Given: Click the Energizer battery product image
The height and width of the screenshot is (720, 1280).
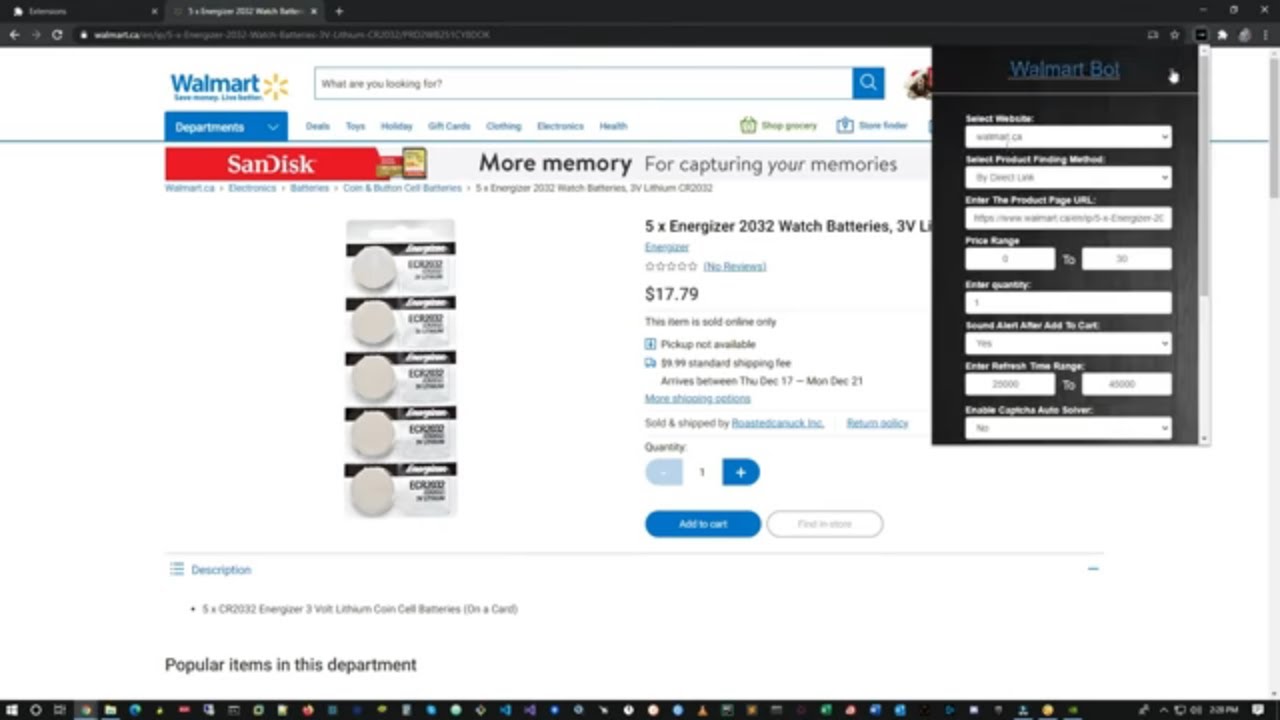Looking at the screenshot, I should 401,368.
